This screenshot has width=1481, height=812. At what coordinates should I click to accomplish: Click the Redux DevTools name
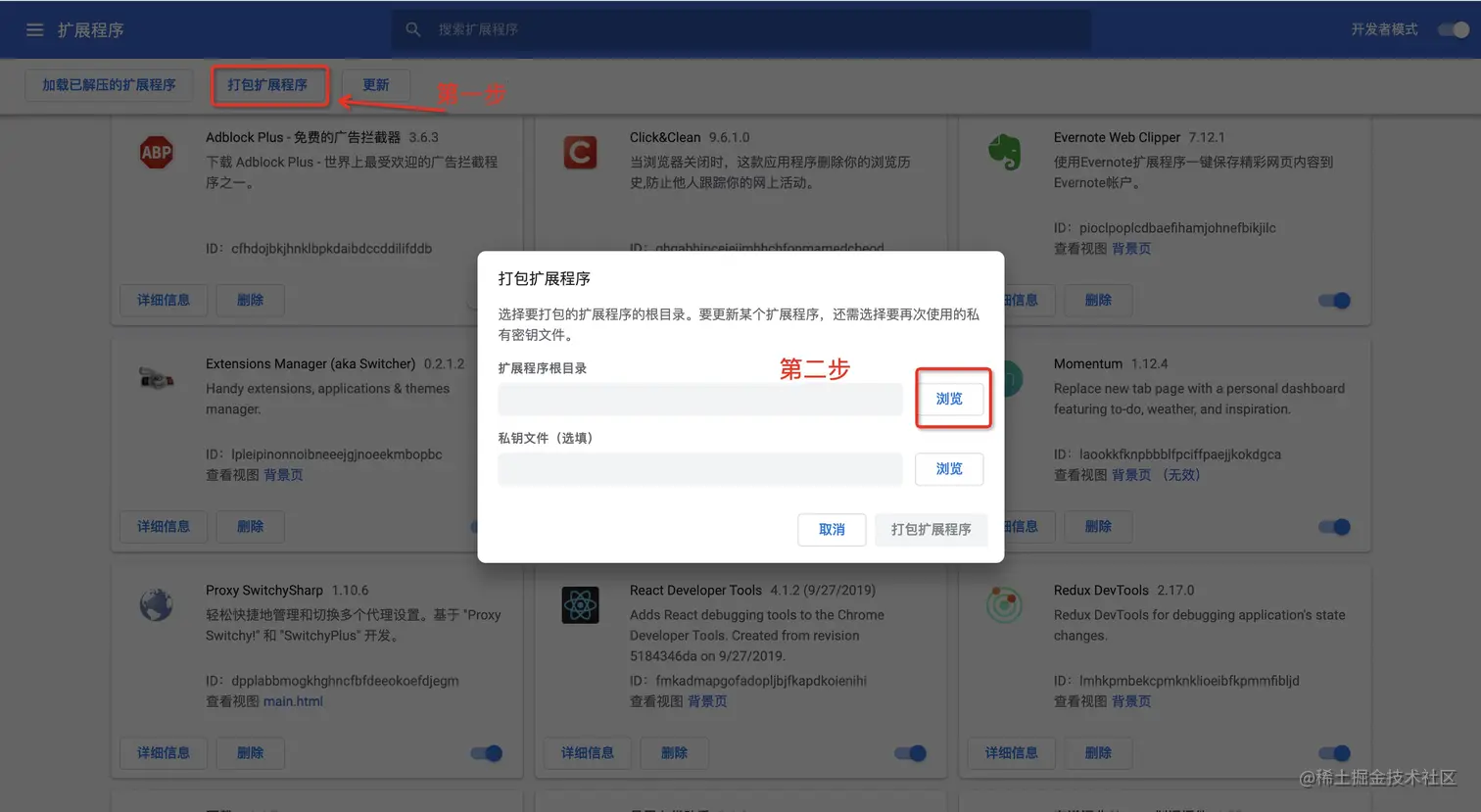click(x=1101, y=590)
